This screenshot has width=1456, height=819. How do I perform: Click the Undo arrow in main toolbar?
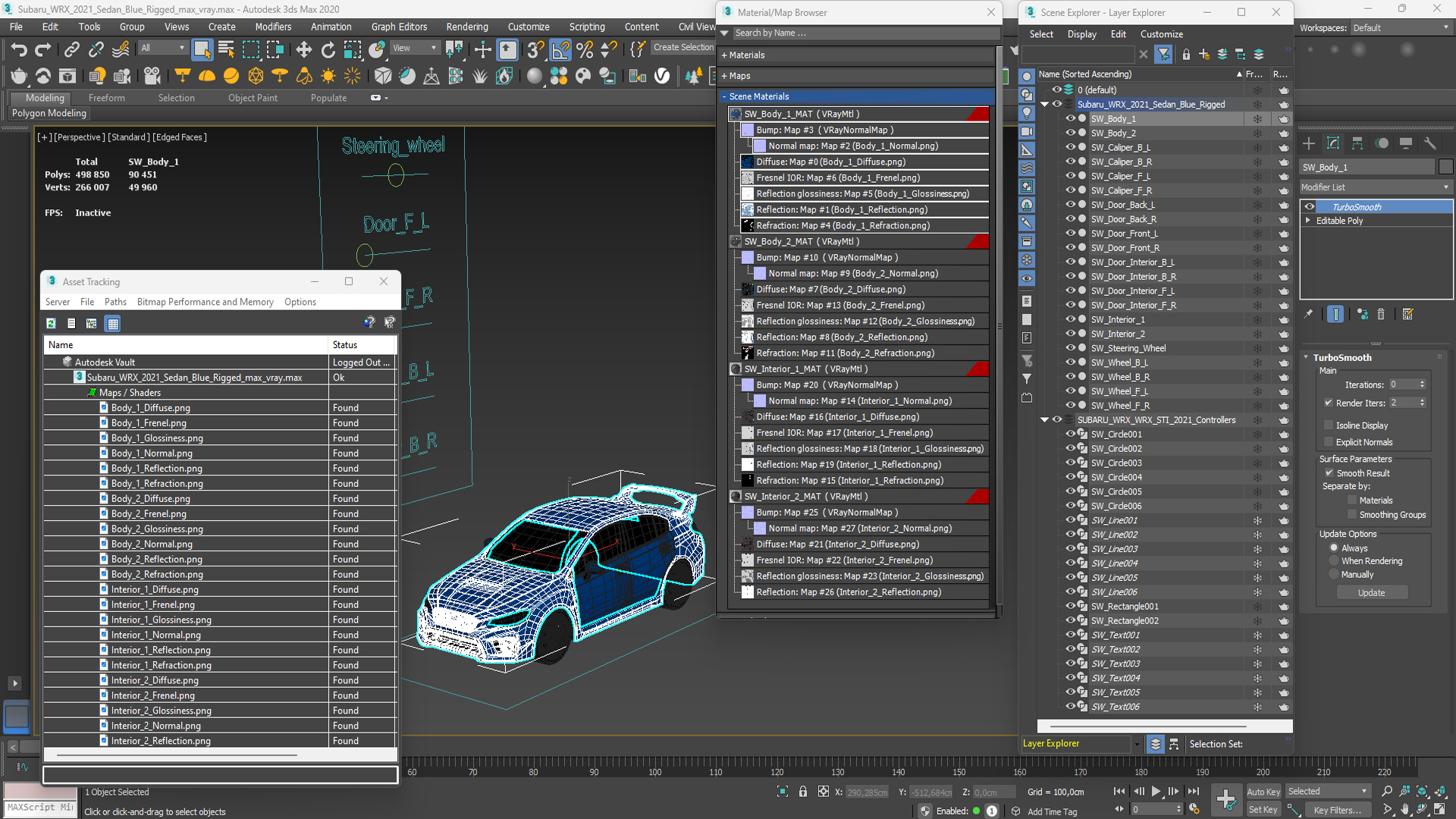pyautogui.click(x=19, y=50)
